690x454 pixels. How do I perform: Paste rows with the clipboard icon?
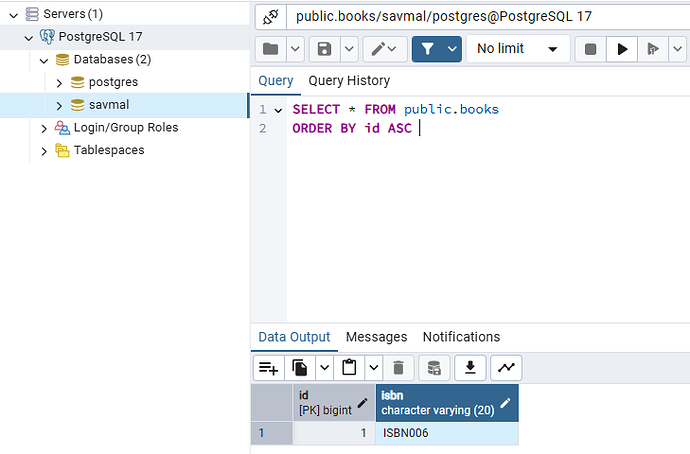tap(349, 368)
